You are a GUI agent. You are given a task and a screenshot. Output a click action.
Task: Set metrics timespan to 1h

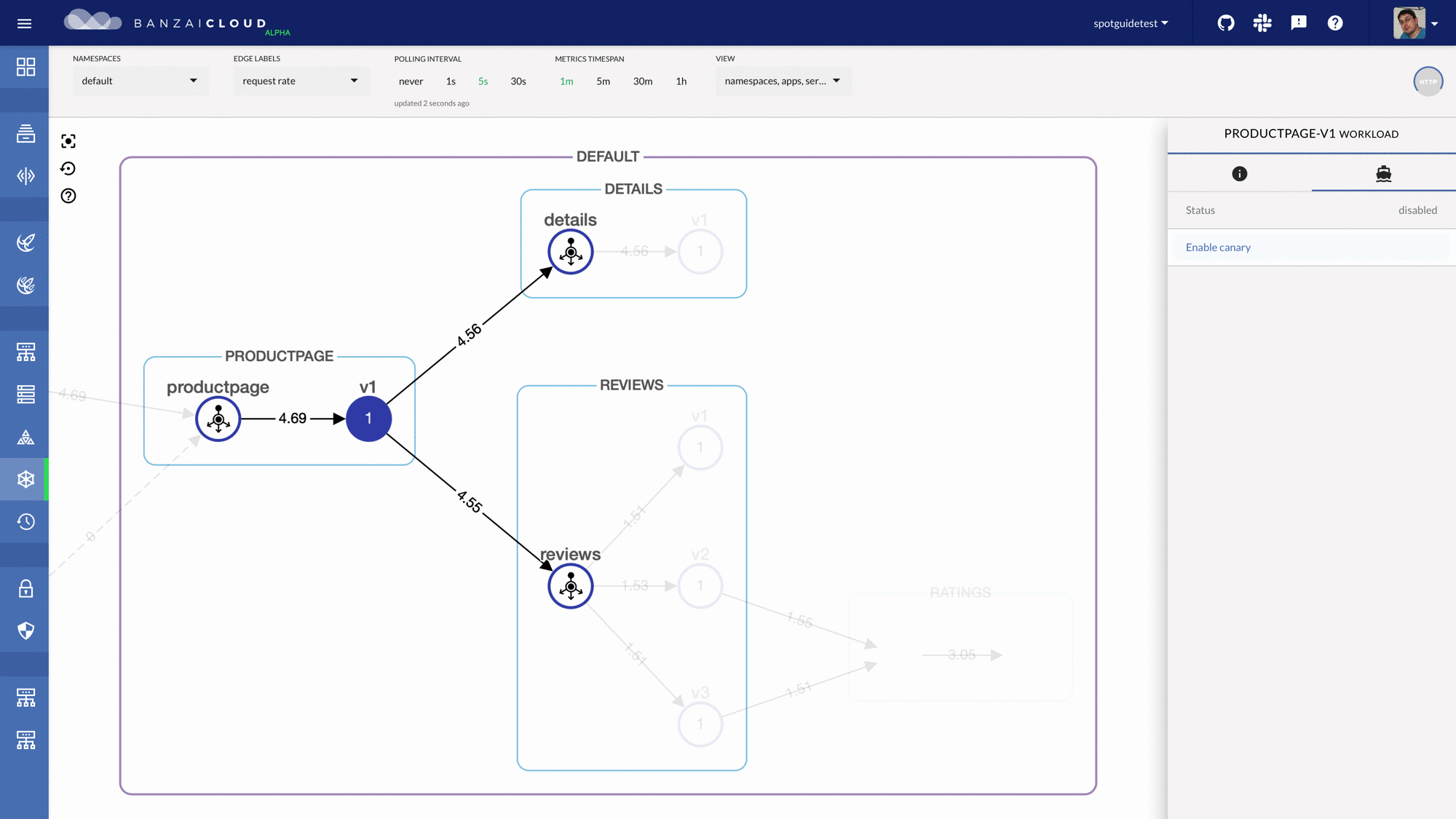point(681,81)
